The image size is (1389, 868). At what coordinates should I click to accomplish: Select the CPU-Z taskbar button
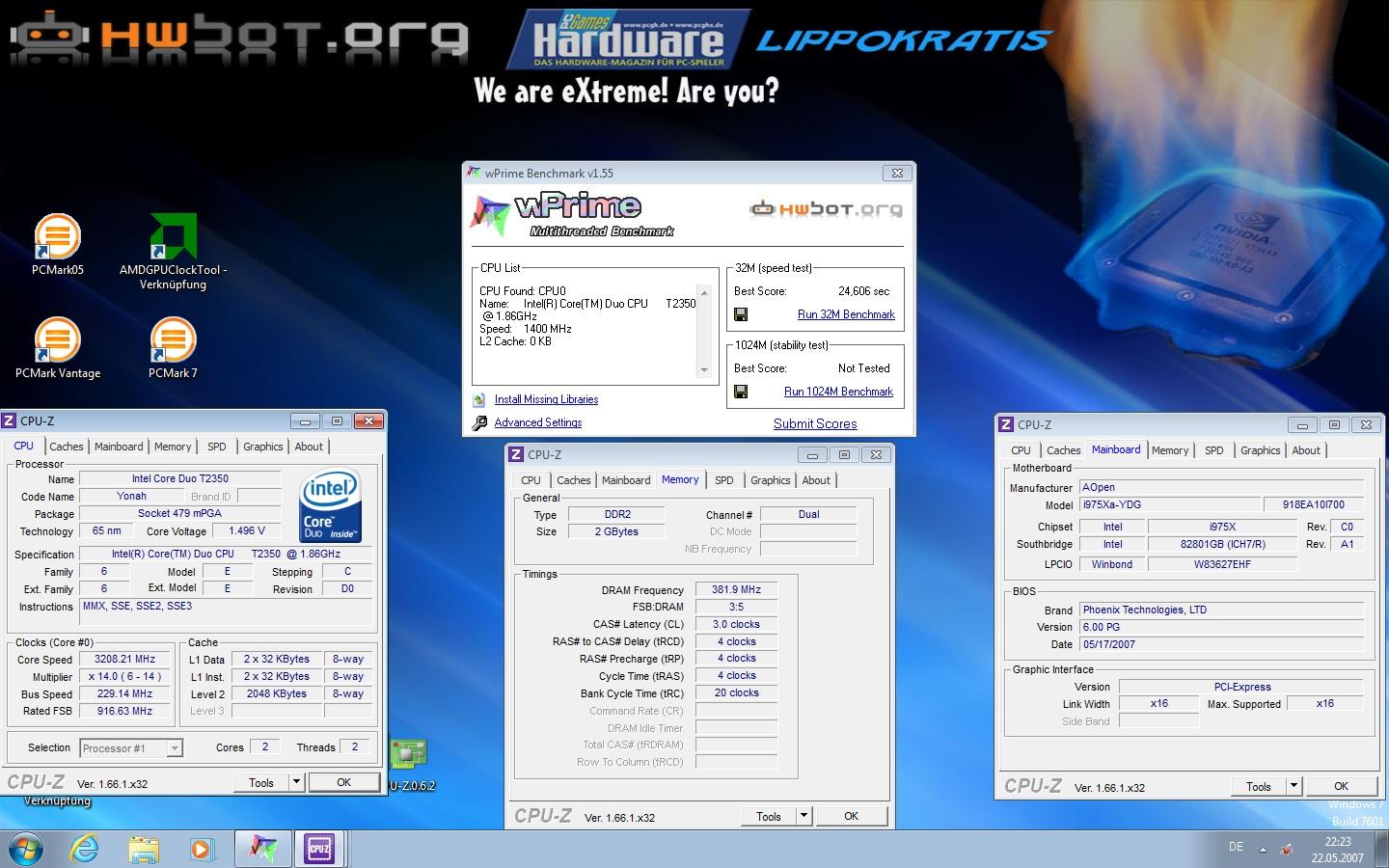pyautogui.click(x=319, y=849)
